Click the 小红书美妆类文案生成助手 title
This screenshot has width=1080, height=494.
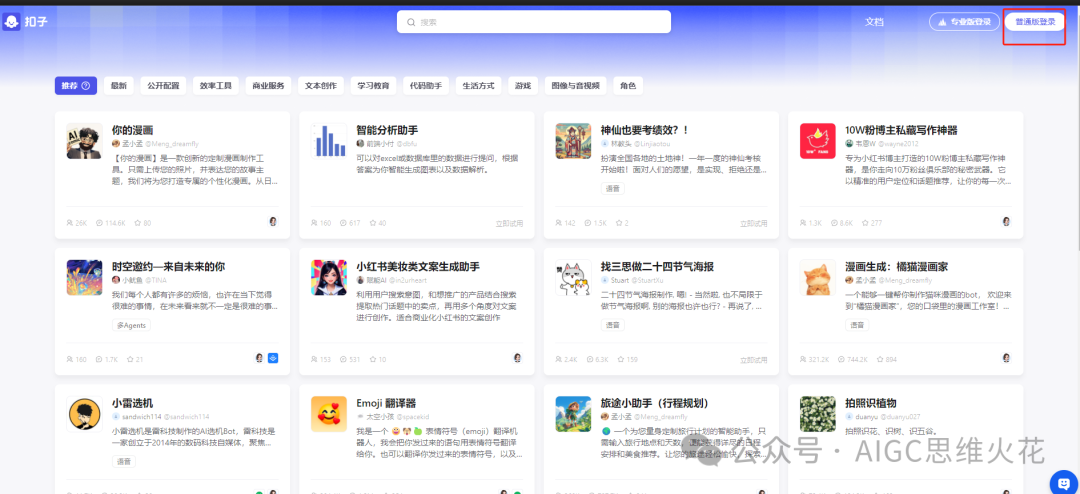point(418,266)
